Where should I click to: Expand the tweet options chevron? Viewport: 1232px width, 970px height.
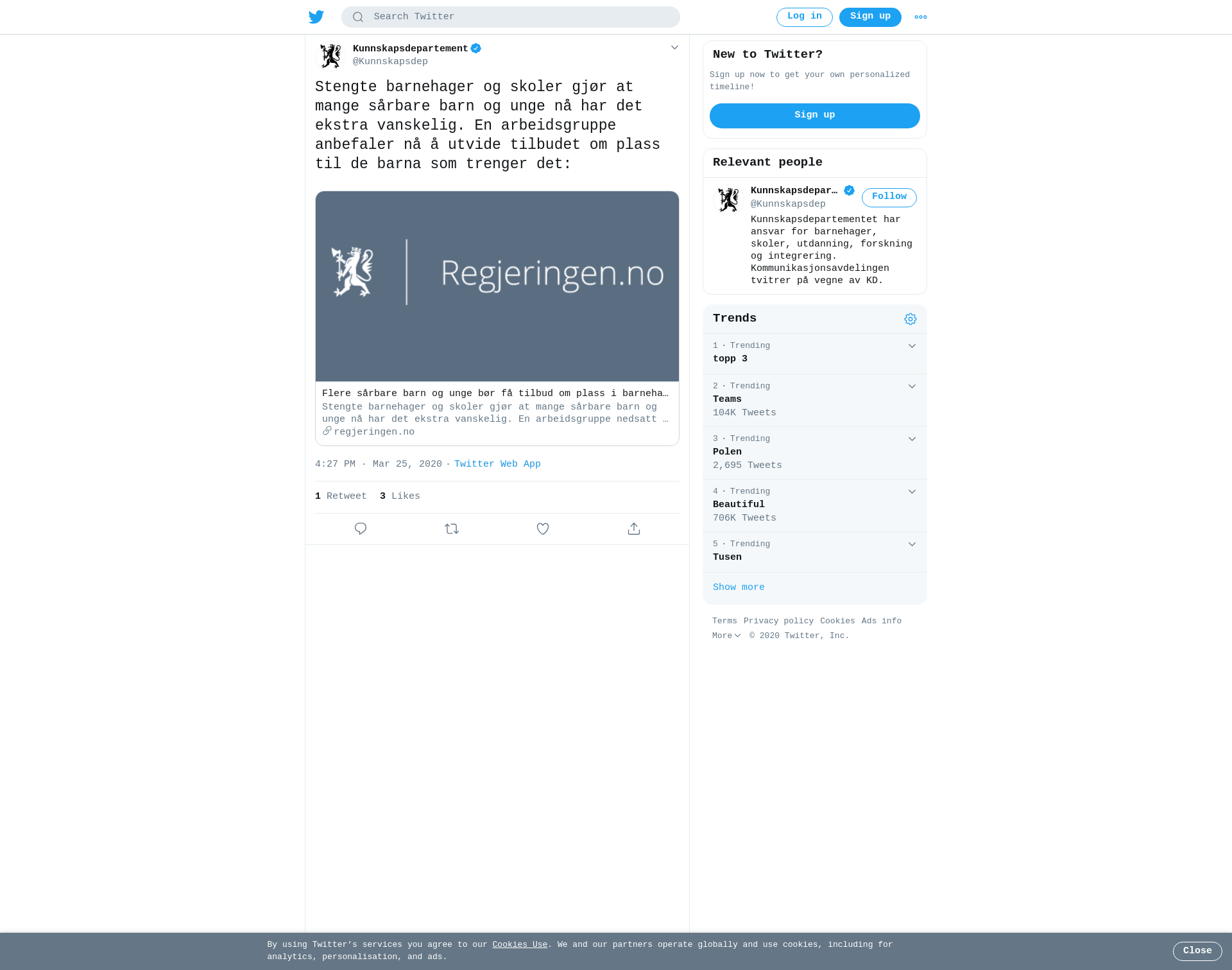[674, 48]
